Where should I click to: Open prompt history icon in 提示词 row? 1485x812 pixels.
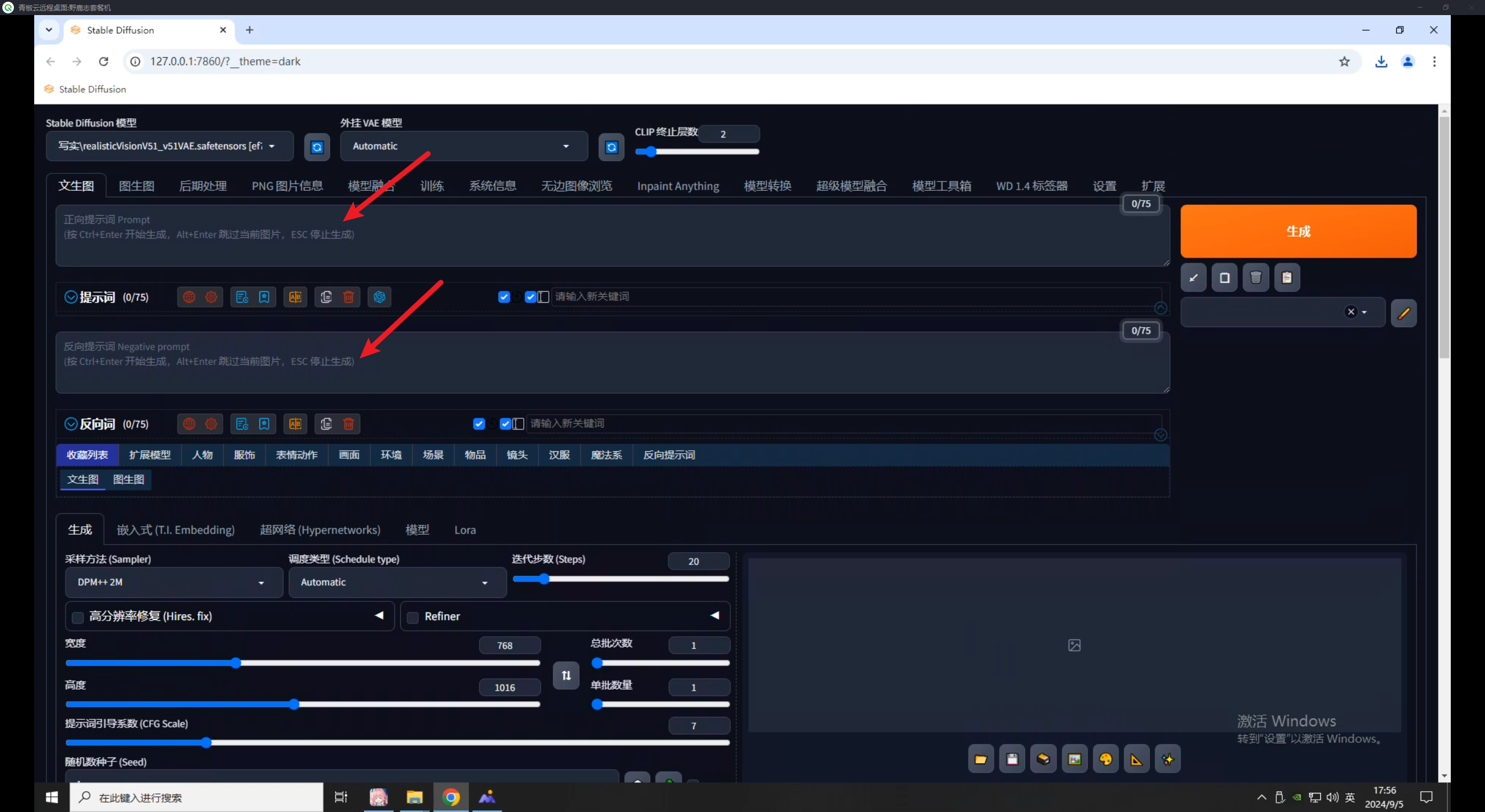tap(242, 297)
